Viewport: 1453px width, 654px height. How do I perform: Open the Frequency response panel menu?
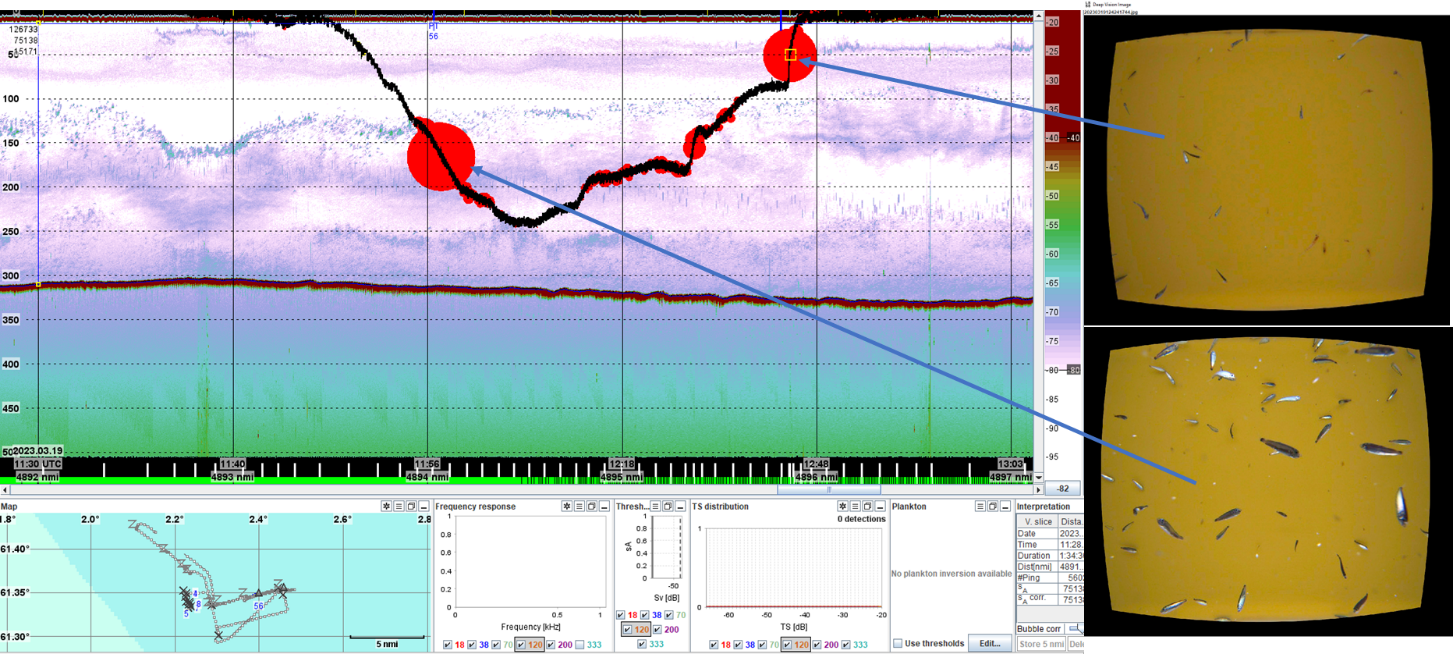click(578, 506)
